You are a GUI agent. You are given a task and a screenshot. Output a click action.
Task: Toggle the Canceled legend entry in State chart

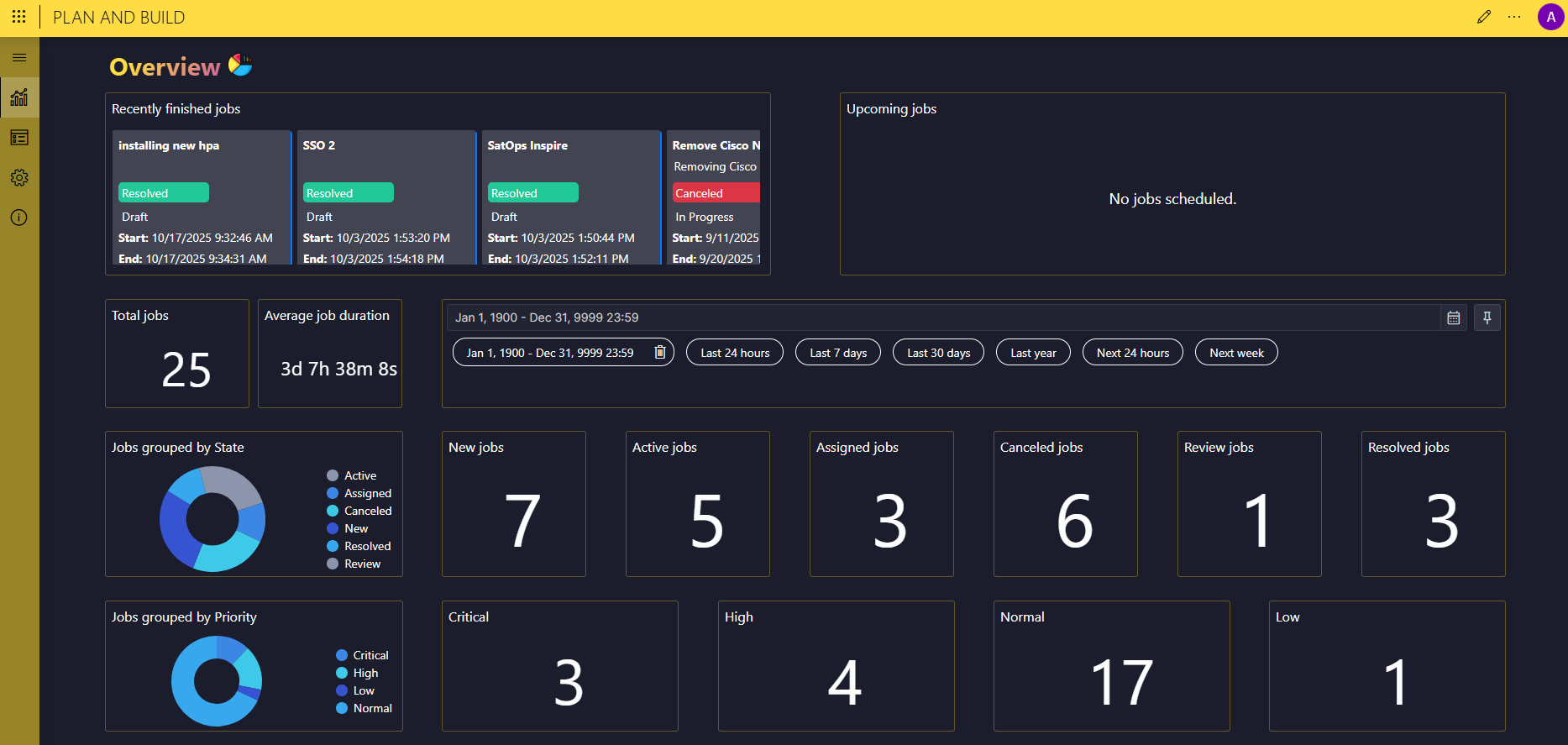(367, 511)
